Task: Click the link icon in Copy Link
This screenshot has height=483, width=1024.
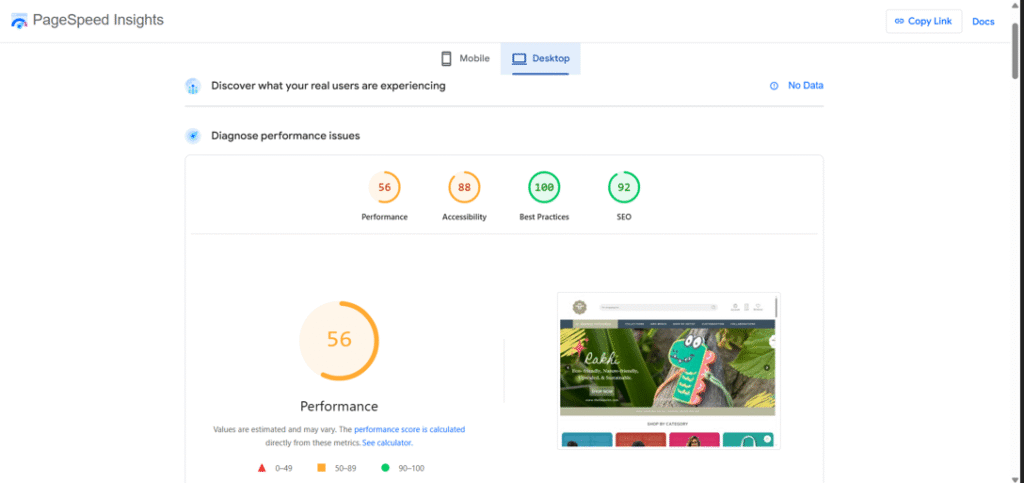Action: pyautogui.click(x=899, y=21)
